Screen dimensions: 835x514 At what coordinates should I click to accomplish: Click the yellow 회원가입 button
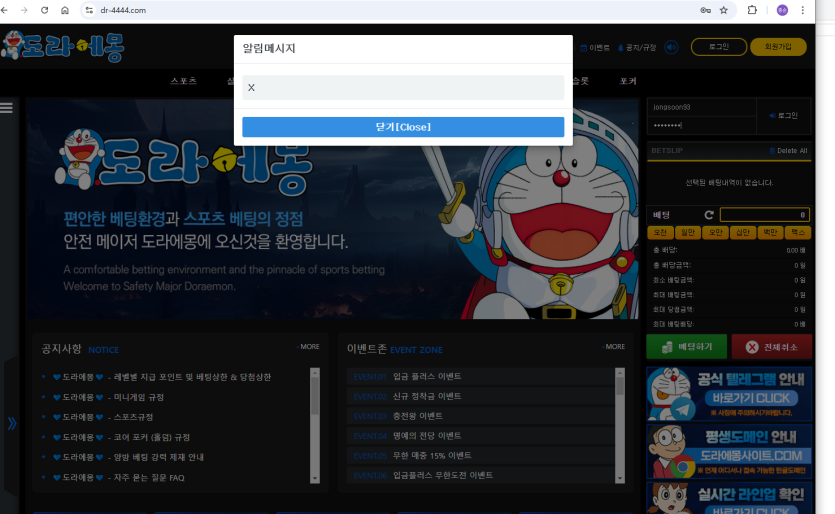point(778,47)
